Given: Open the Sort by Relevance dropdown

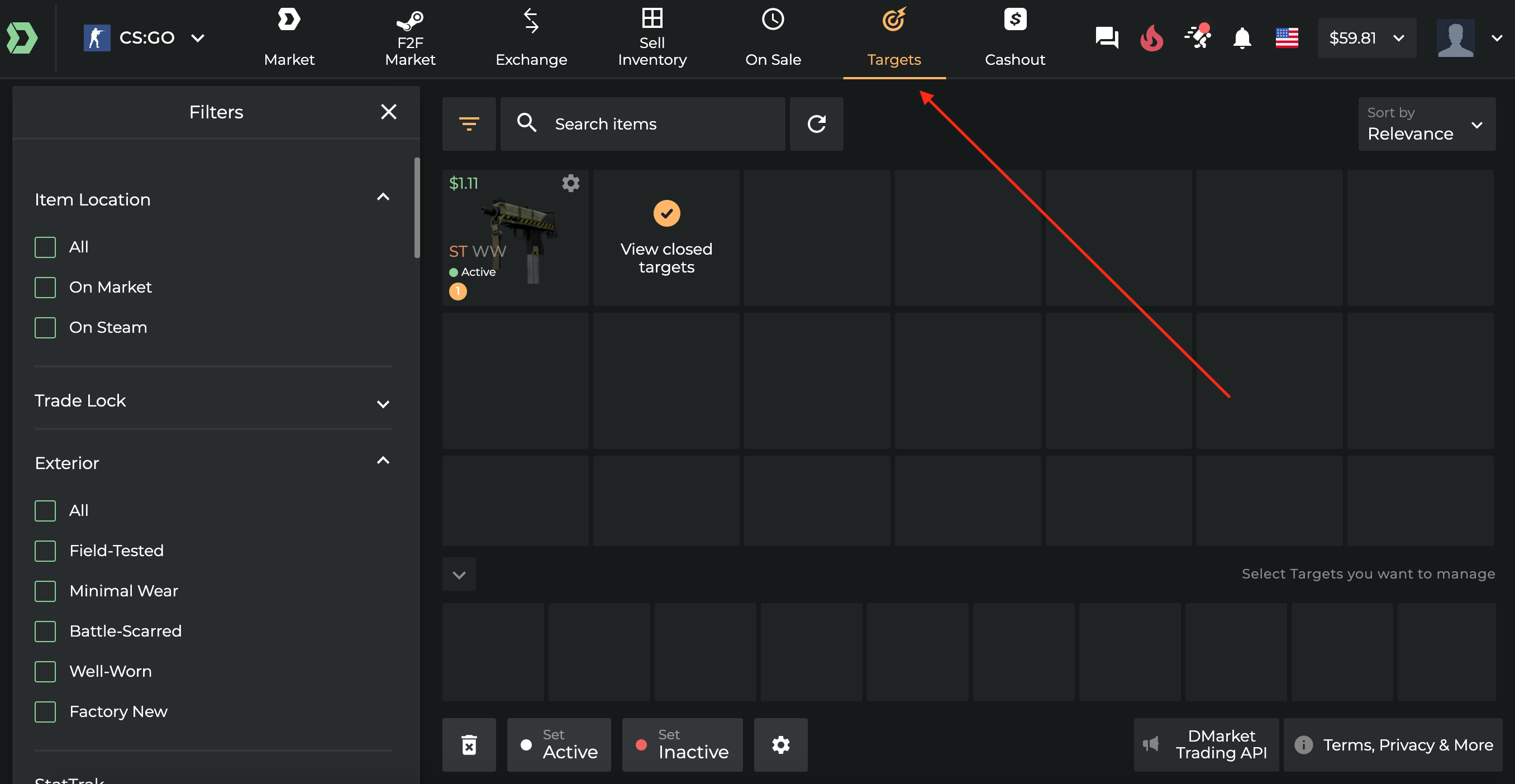Looking at the screenshot, I should 1426,124.
